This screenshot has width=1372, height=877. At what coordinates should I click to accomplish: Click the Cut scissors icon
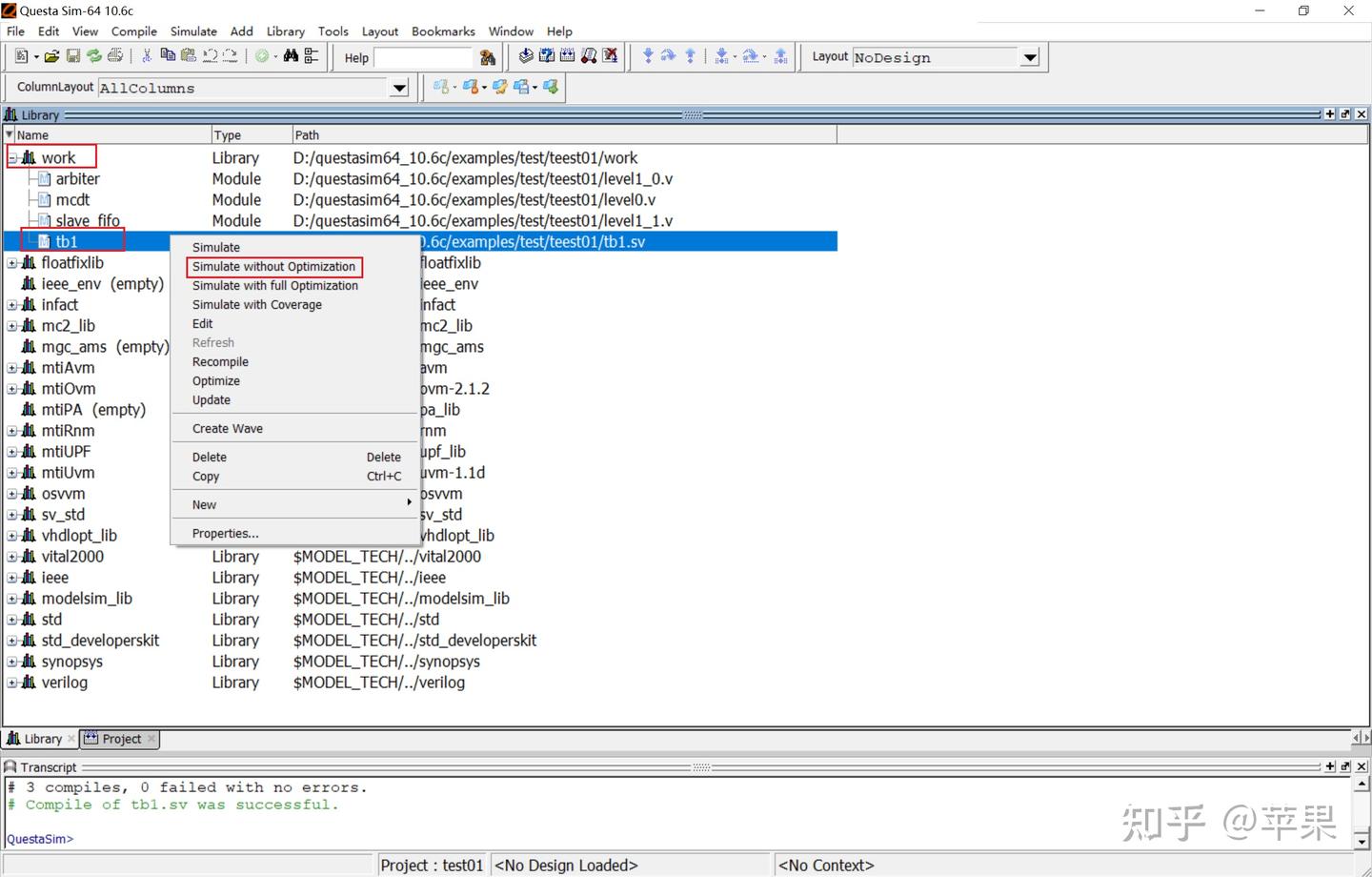tap(147, 57)
